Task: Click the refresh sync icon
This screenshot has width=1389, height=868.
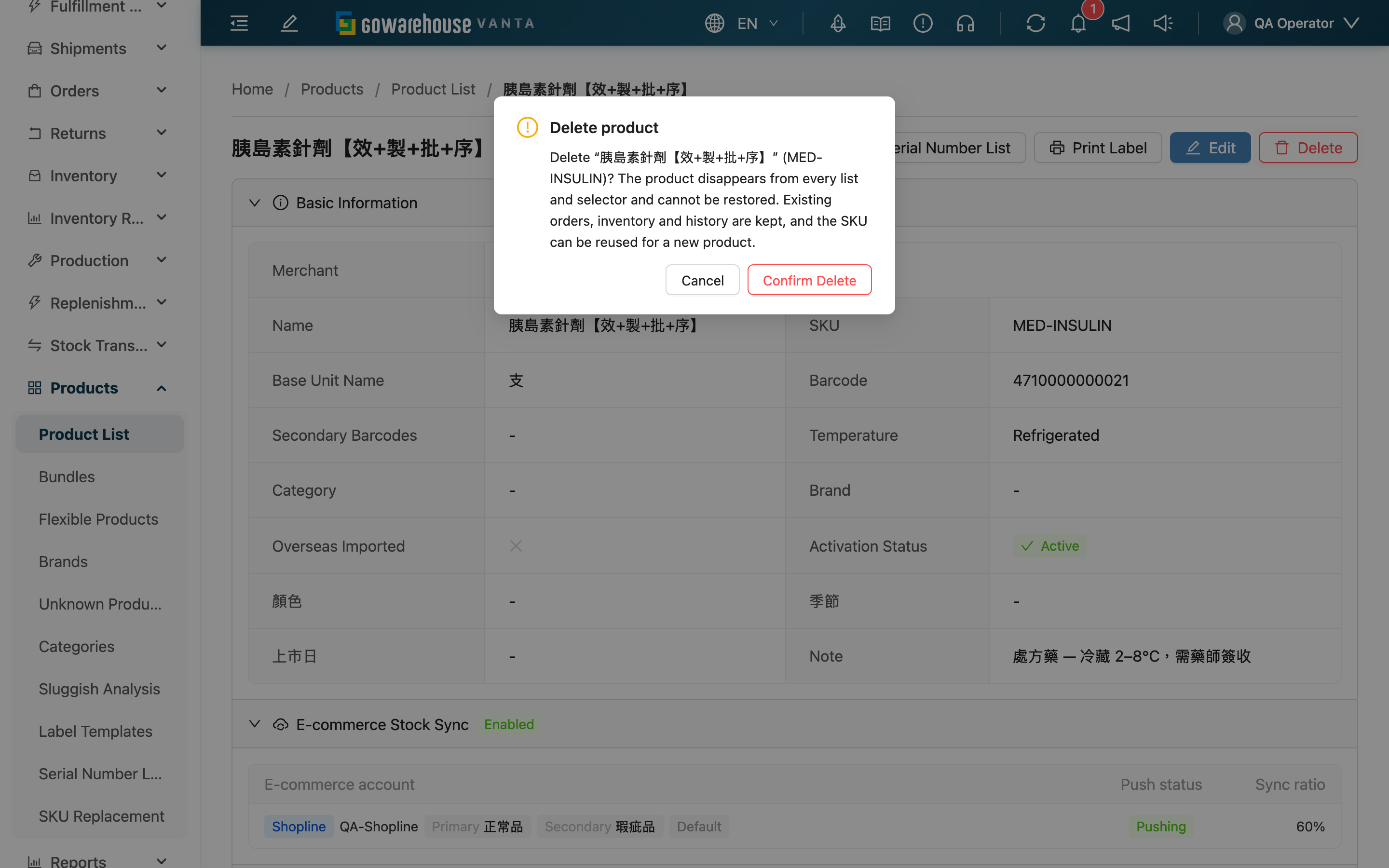Action: click(x=1036, y=23)
